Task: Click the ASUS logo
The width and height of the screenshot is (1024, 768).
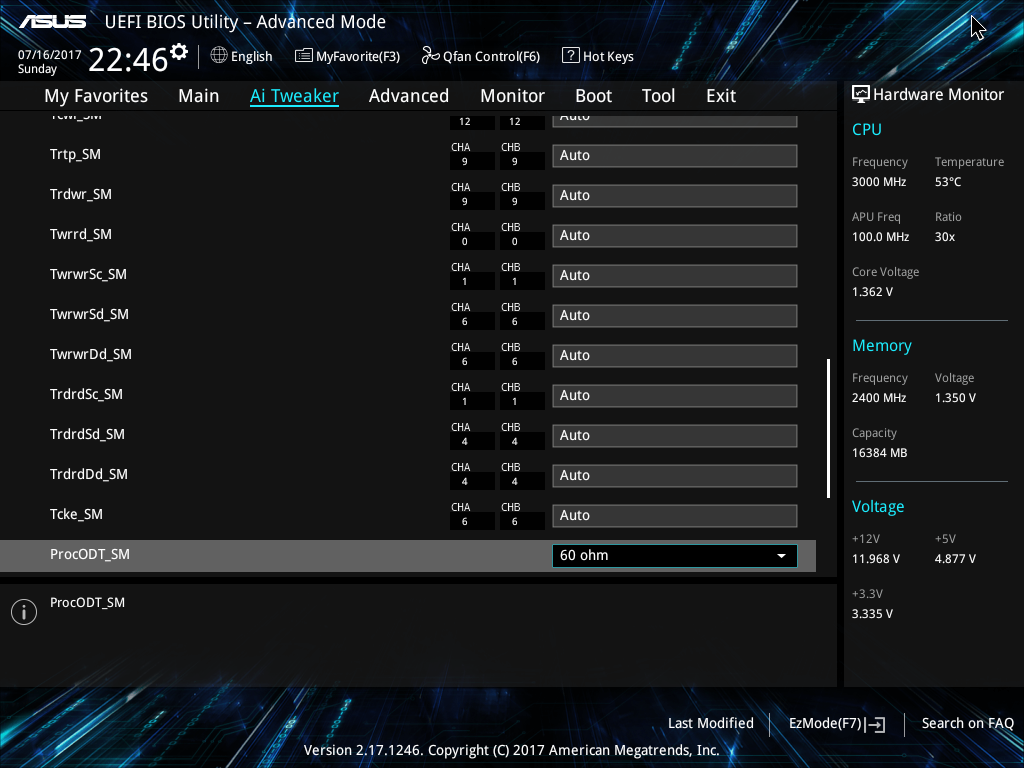Action: 53,22
